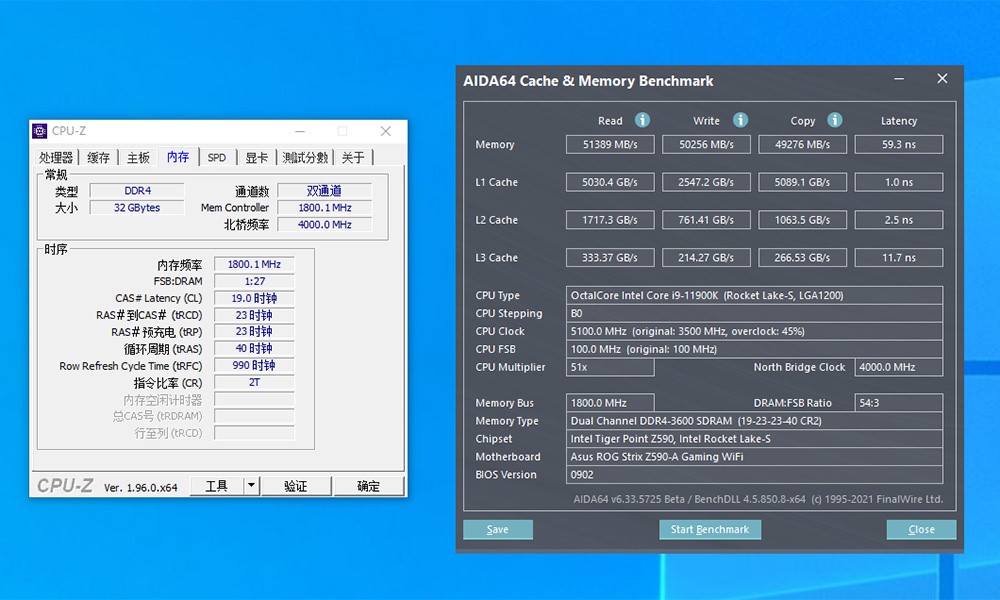Click the 循环周期 (tRAS) value 40 时钟
Screen dimensions: 1000x600
coord(254,349)
